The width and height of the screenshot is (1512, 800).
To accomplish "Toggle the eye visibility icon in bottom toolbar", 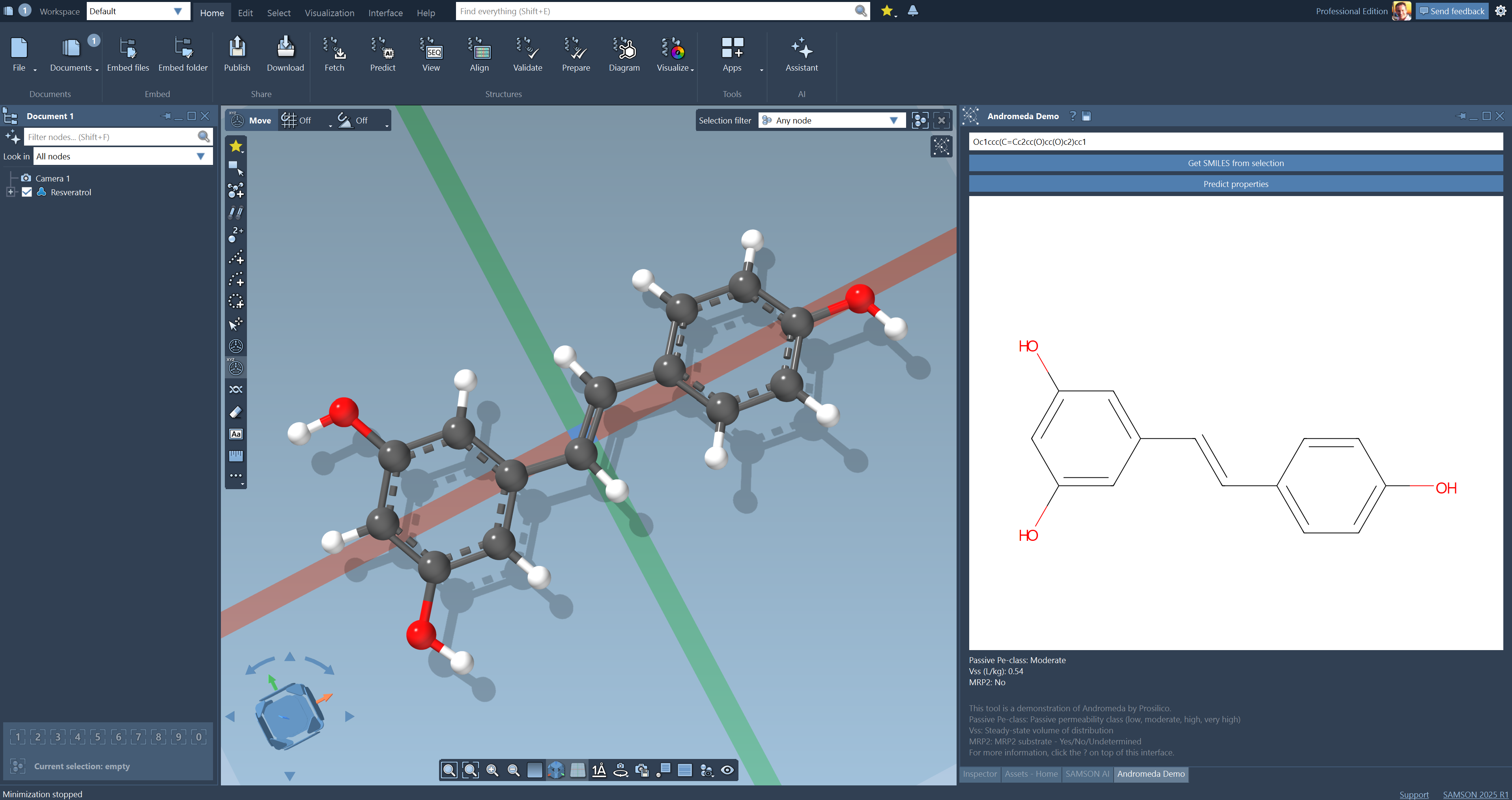I will point(727,770).
